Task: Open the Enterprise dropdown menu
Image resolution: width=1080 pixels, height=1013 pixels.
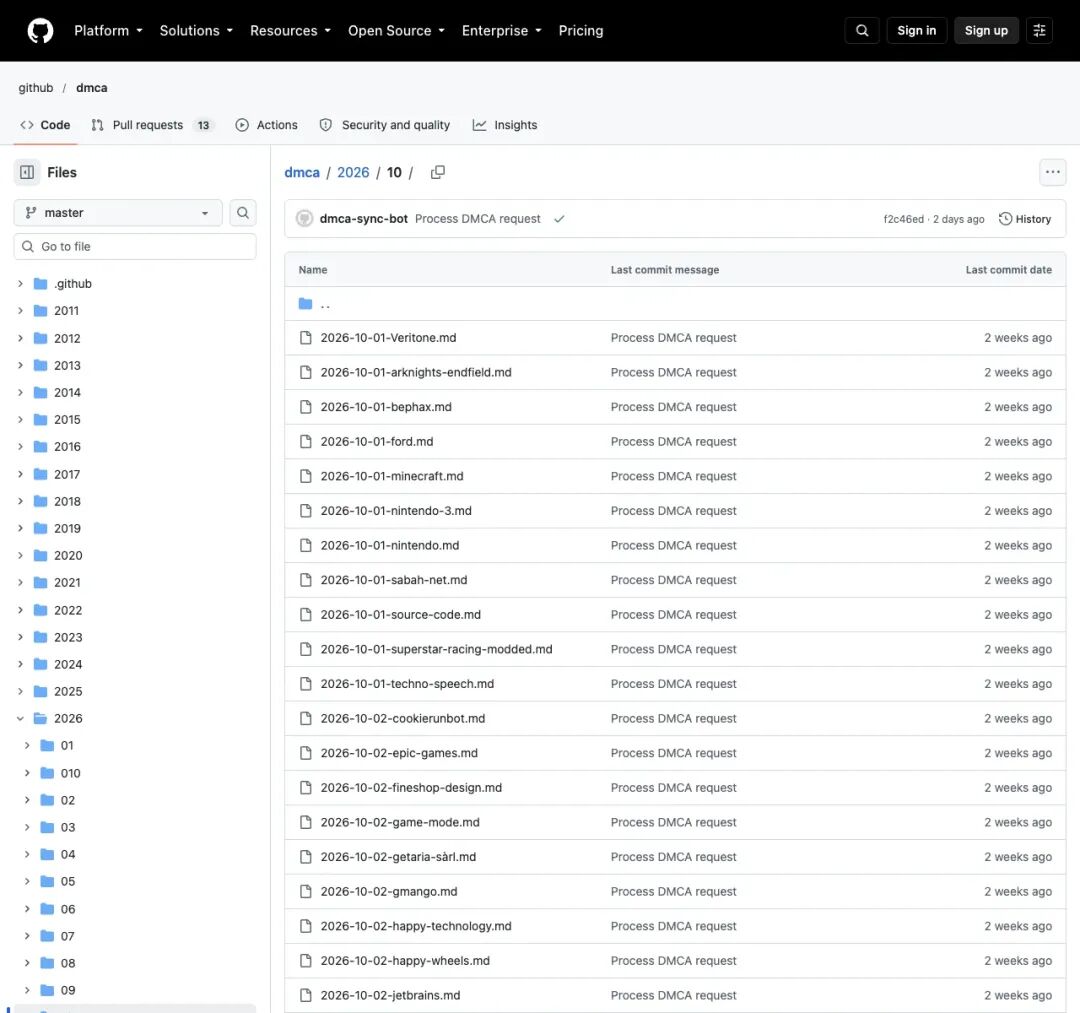Action: click(x=501, y=31)
